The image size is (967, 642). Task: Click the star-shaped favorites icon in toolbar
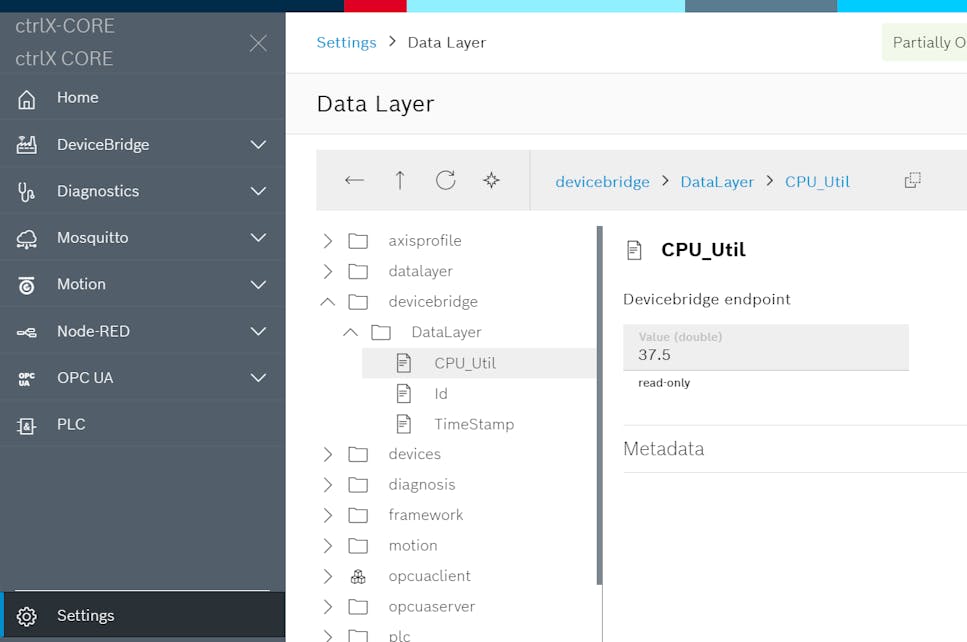[491, 180]
